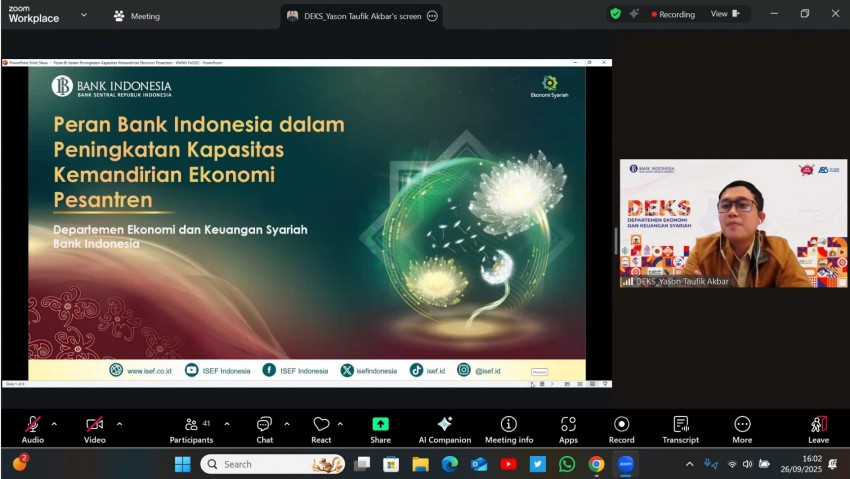Start Video camera
Image resolution: width=850 pixels, height=479 pixels.
point(94,430)
